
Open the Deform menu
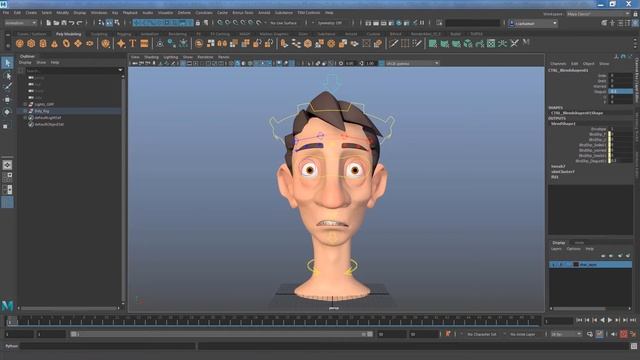pyautogui.click(x=184, y=13)
